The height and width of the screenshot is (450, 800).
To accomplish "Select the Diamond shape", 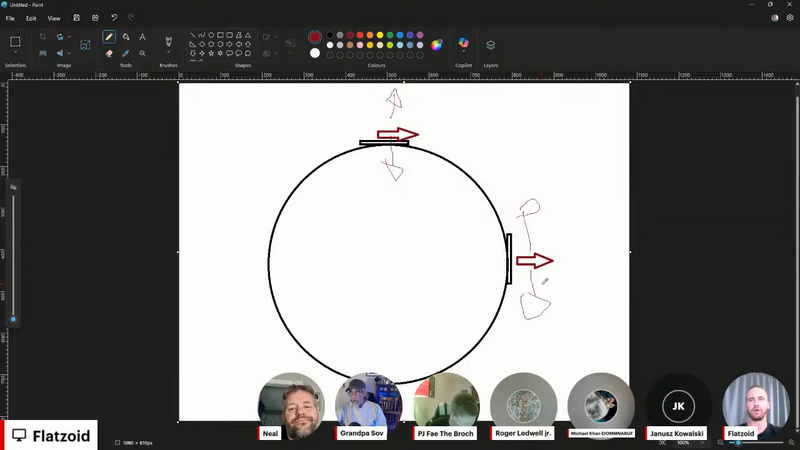I will tap(202, 44).
